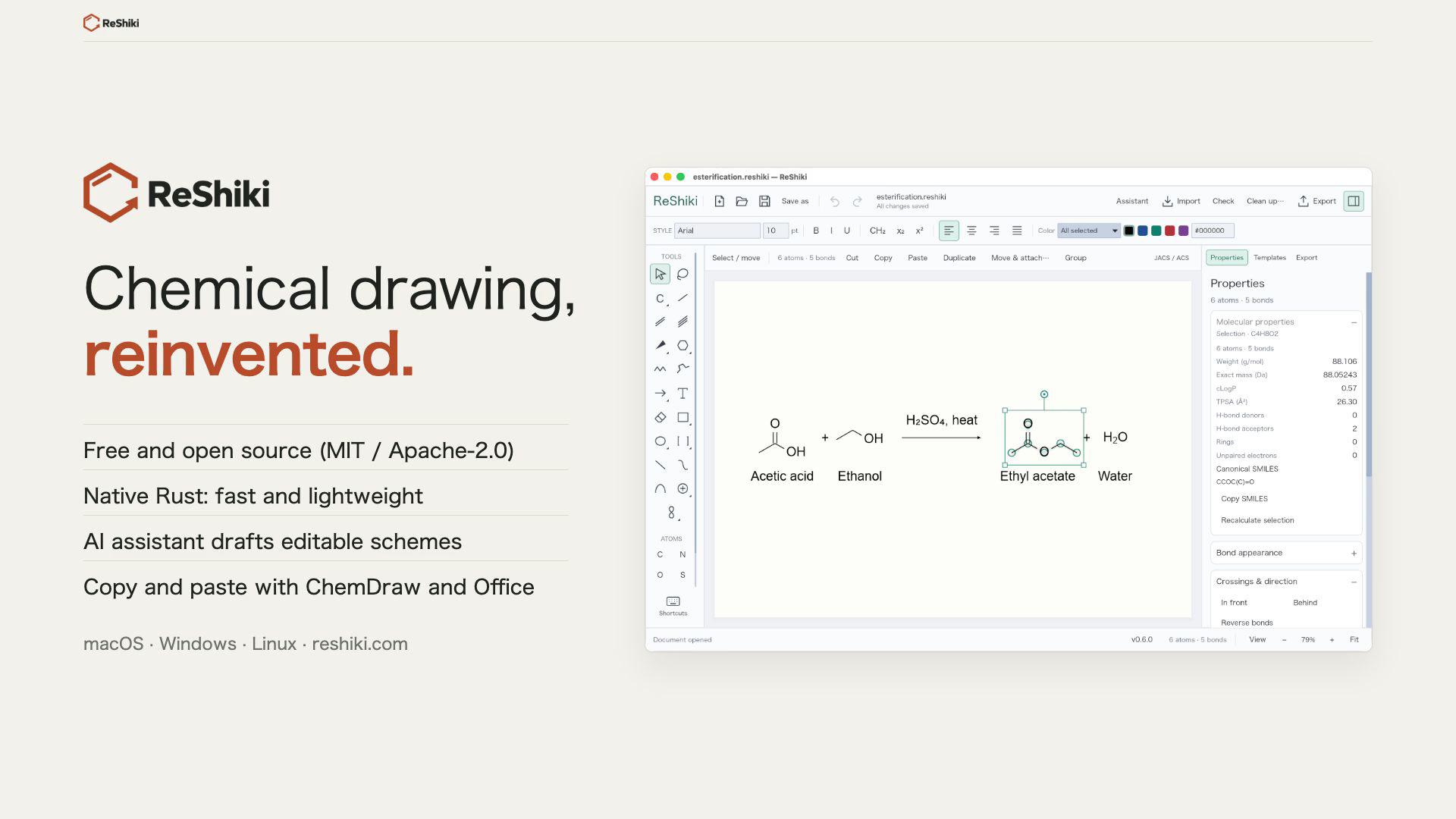Set text alignment to center

click(971, 231)
